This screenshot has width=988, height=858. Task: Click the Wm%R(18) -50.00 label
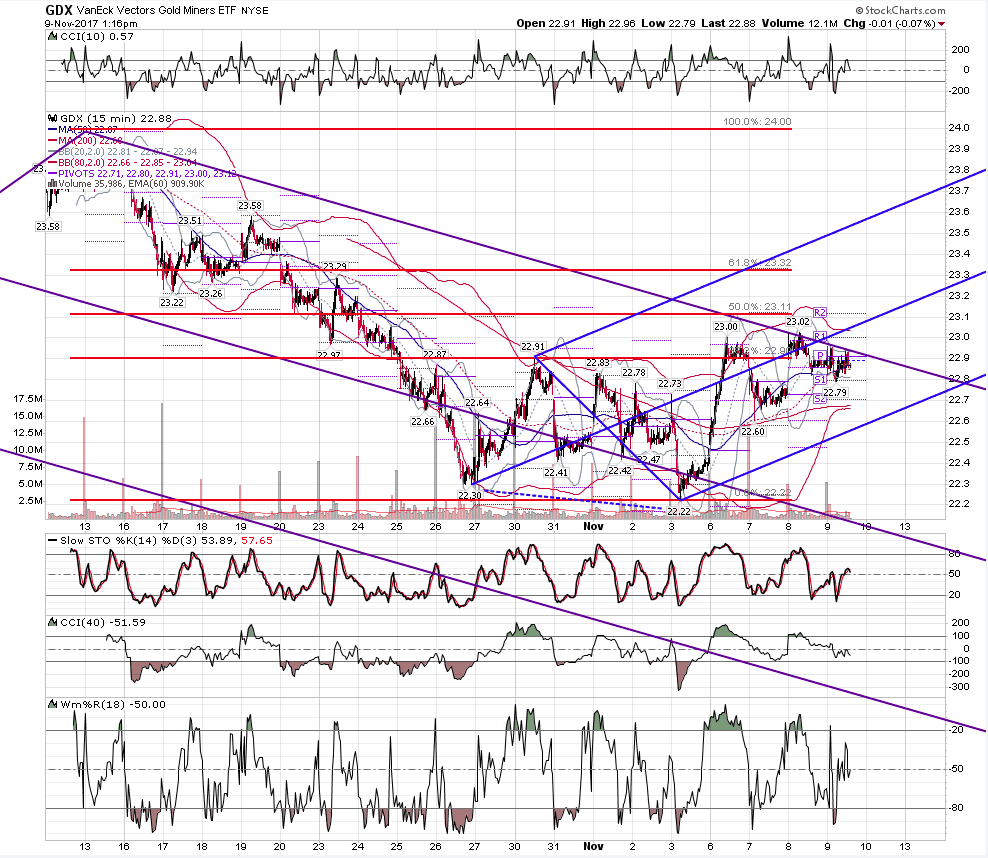click(113, 704)
